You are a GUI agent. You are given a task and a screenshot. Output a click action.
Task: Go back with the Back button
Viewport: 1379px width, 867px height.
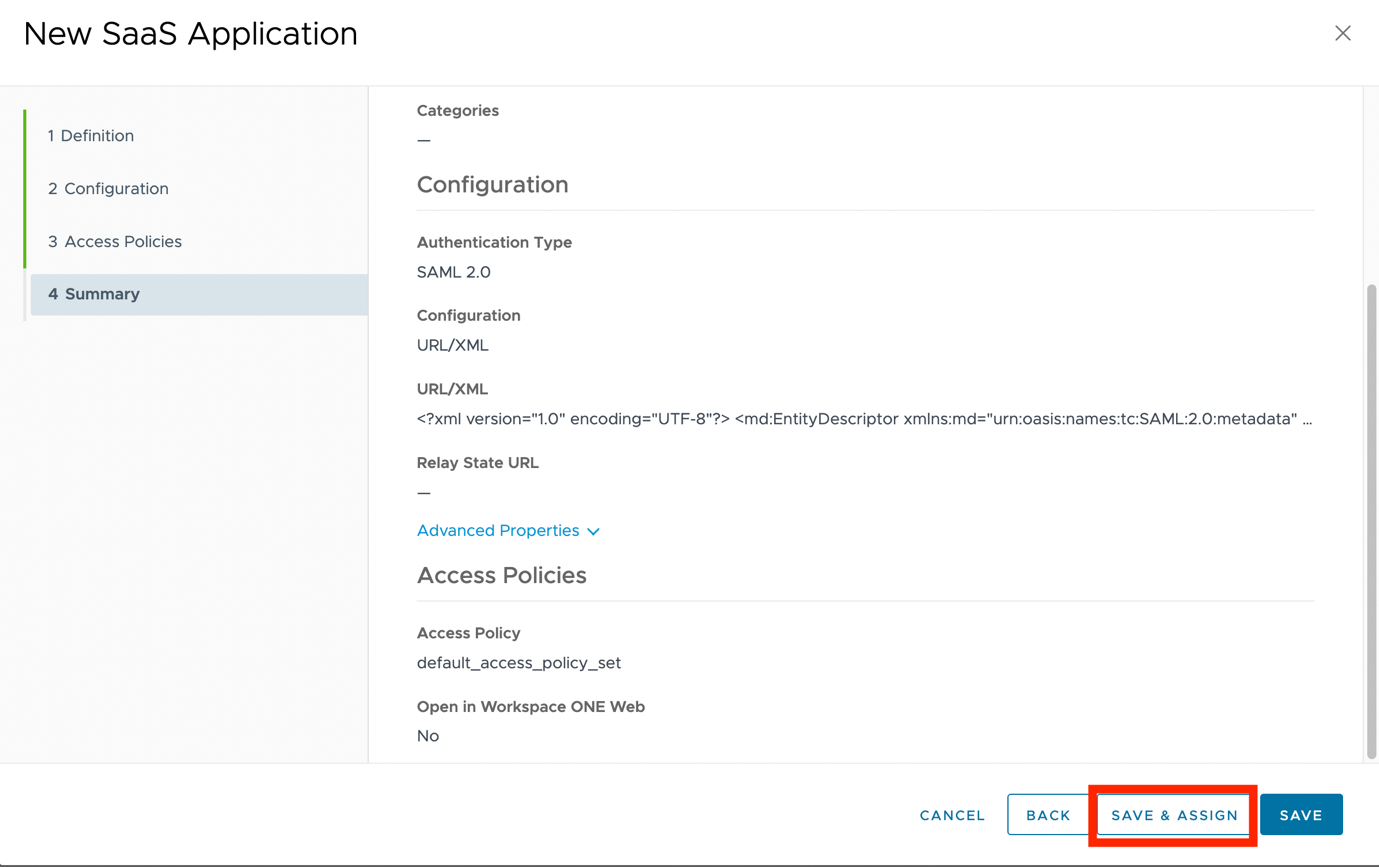click(1048, 815)
